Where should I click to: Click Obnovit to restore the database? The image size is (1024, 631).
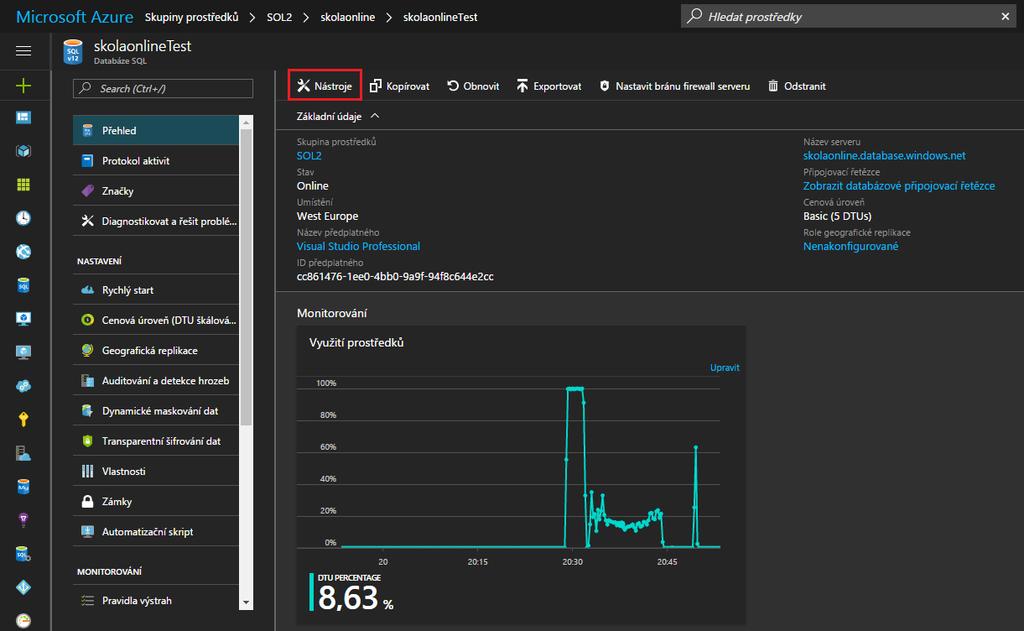pos(473,86)
